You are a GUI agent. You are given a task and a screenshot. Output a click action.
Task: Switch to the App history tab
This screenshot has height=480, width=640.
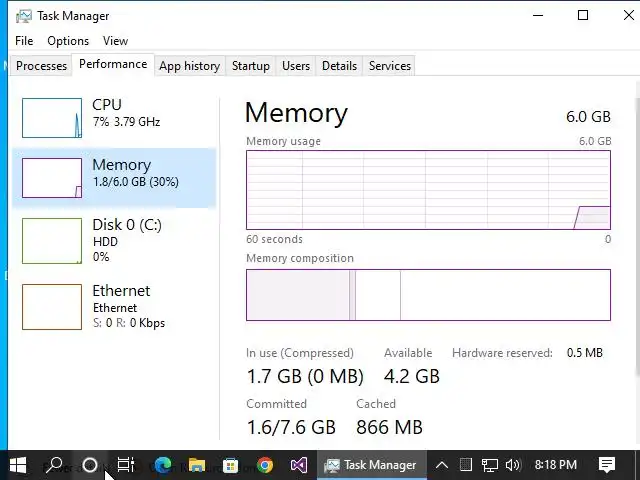click(x=189, y=66)
